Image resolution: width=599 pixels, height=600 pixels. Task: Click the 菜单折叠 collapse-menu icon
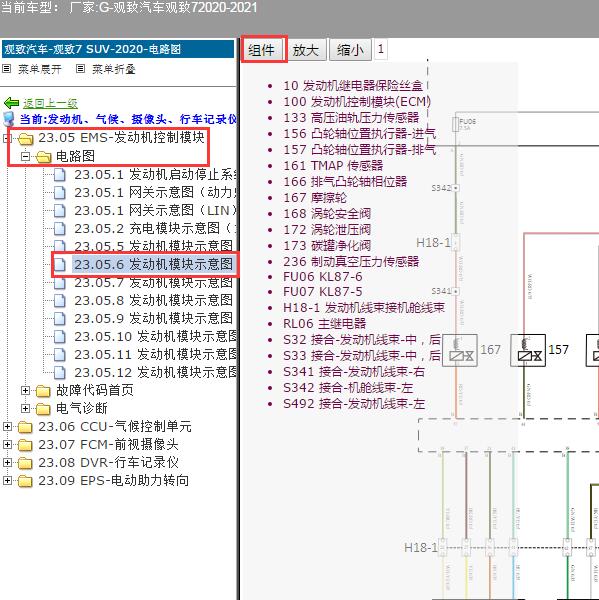(x=80, y=68)
